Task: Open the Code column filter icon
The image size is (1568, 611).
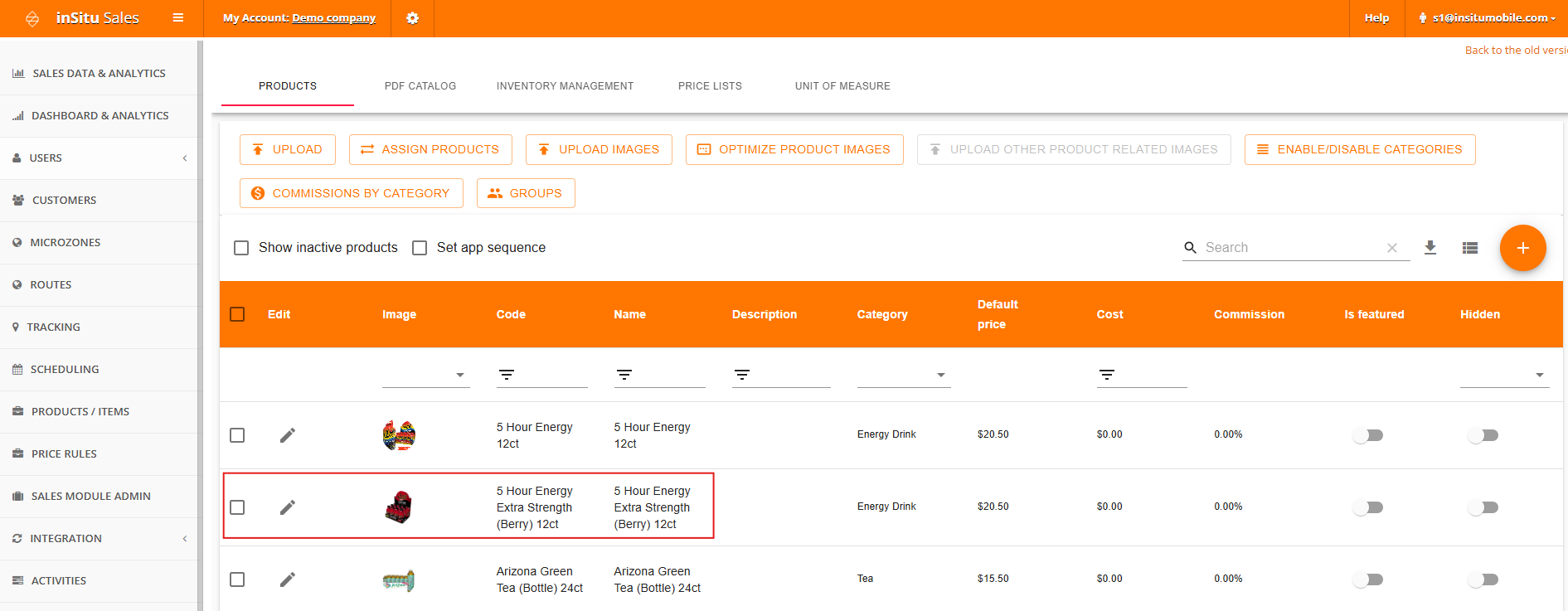Action: click(507, 375)
